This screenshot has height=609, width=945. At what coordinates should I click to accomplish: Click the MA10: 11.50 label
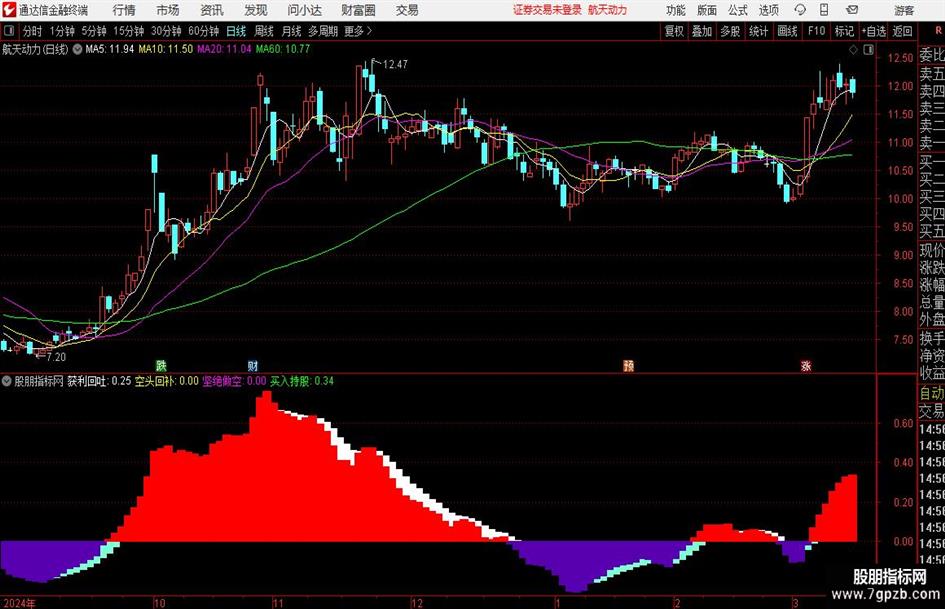[x=166, y=49]
